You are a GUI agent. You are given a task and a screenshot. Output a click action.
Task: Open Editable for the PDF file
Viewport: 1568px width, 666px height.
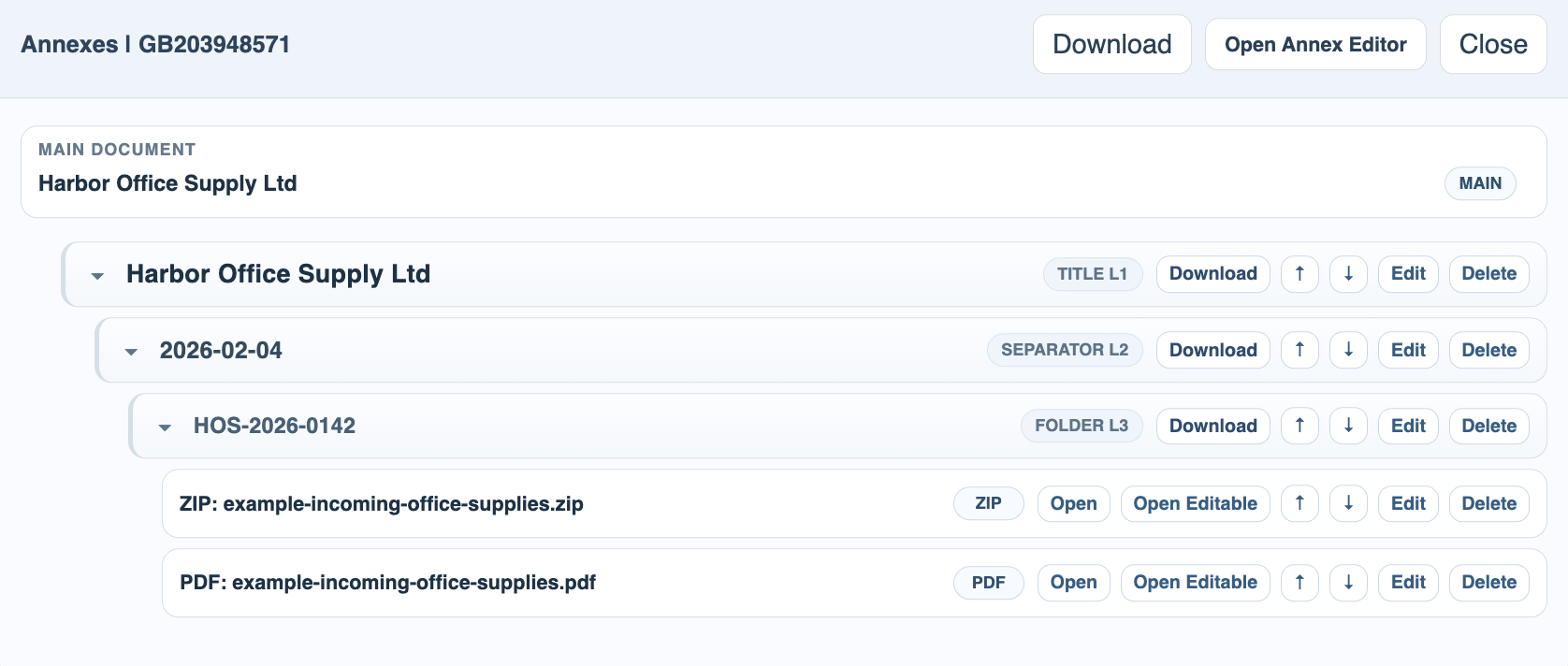(x=1196, y=582)
